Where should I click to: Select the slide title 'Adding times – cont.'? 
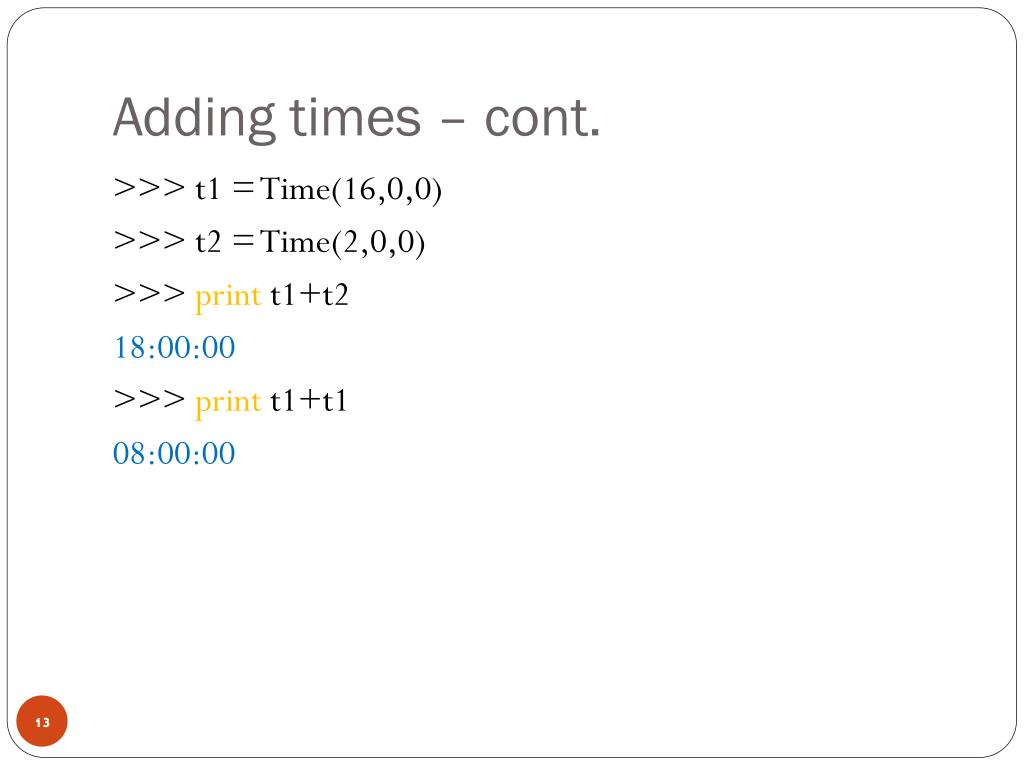[x=357, y=119]
